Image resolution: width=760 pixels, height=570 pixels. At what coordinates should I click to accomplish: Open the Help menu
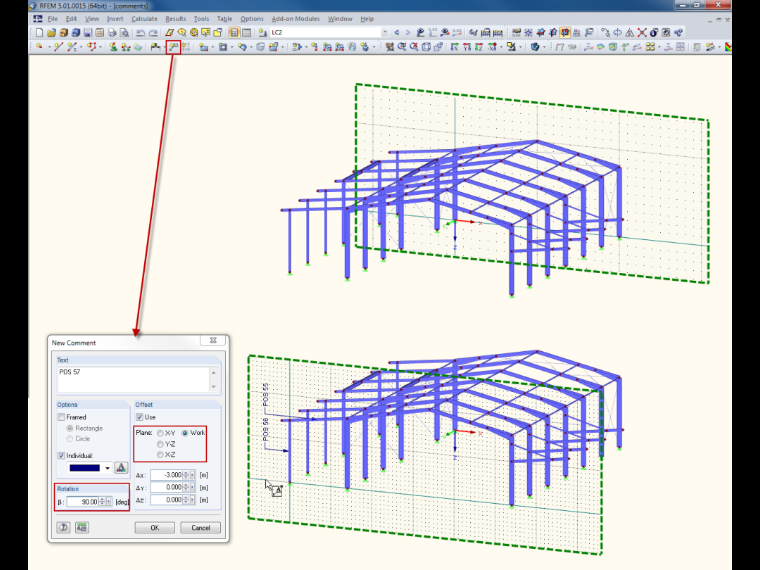click(x=367, y=19)
